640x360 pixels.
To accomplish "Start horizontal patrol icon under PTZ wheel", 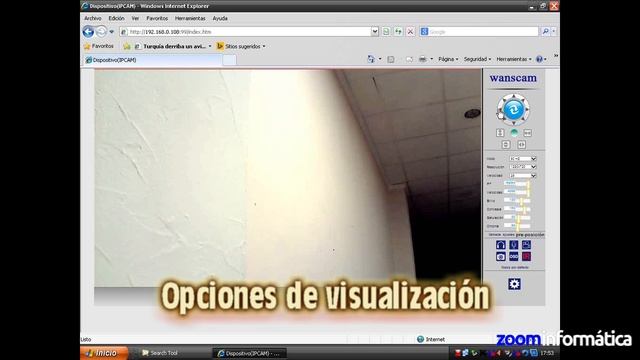I will [527, 133].
